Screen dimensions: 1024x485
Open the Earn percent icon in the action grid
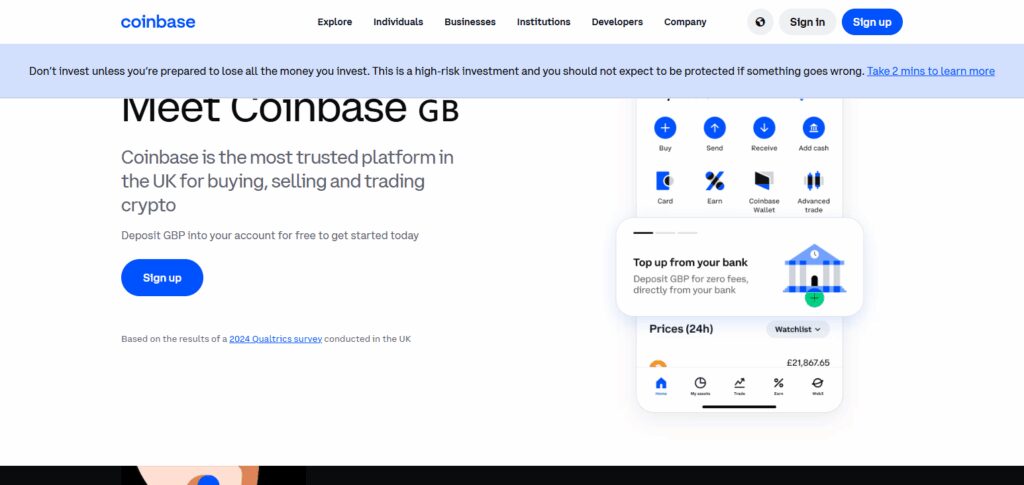(714, 181)
